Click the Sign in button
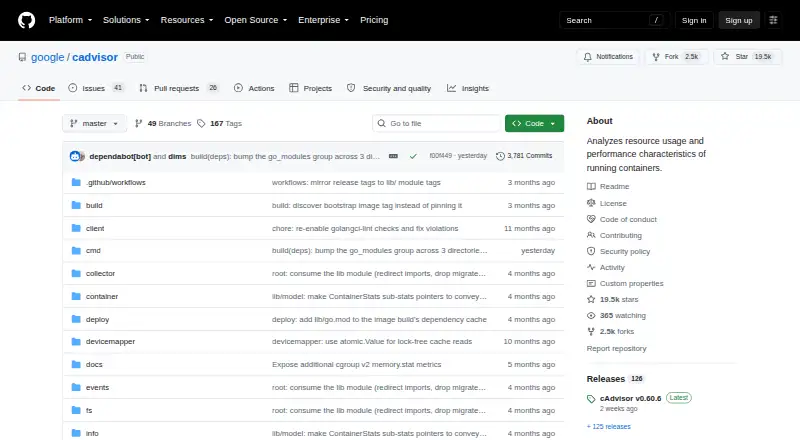800x440 pixels. point(694,20)
